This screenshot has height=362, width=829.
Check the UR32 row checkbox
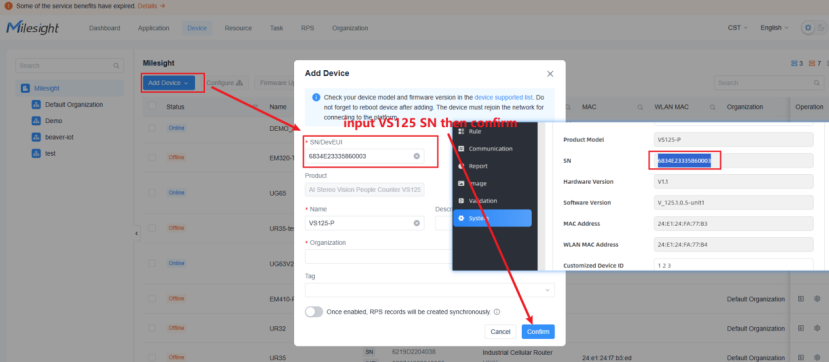click(x=152, y=328)
